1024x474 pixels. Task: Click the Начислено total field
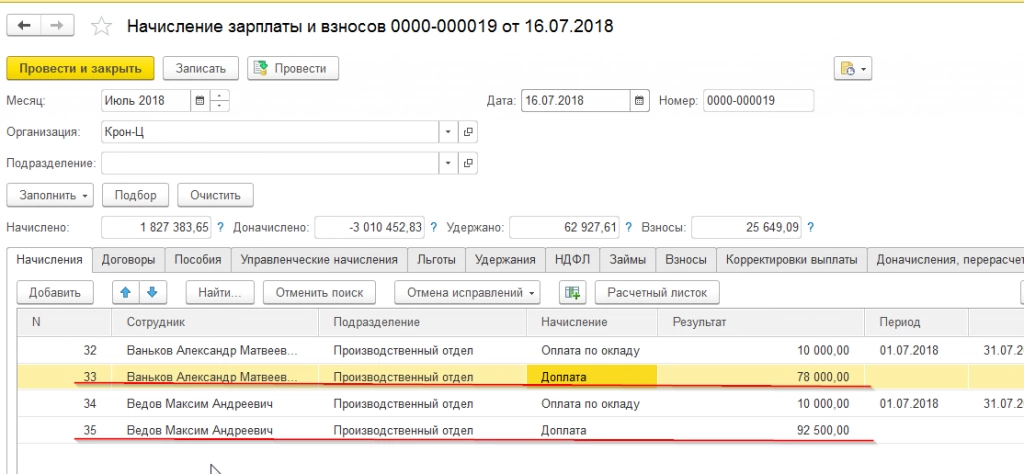(157, 227)
